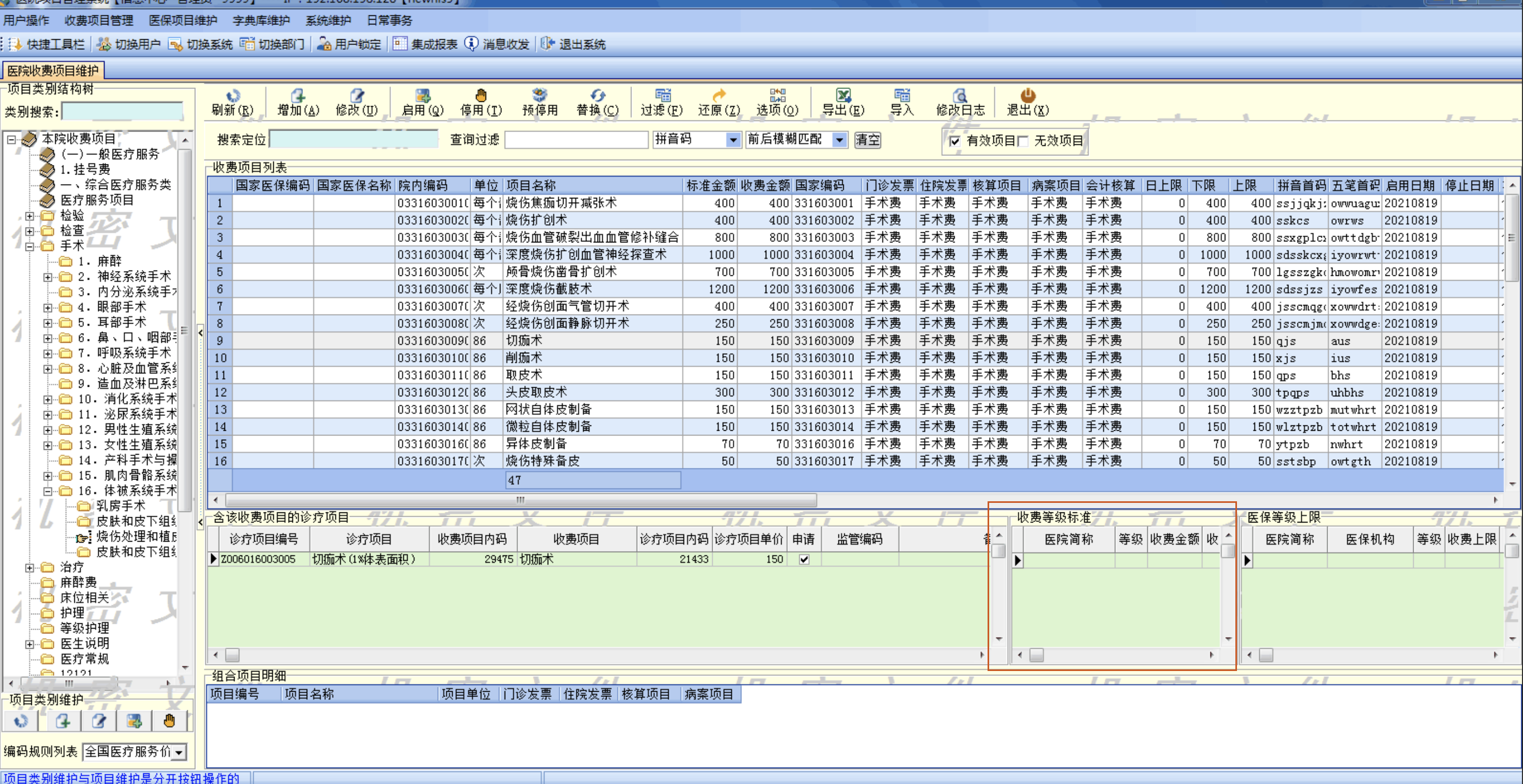The height and width of the screenshot is (784, 1523).
Task: Click 切换用户 in the quick toolbar
Action: point(129,45)
